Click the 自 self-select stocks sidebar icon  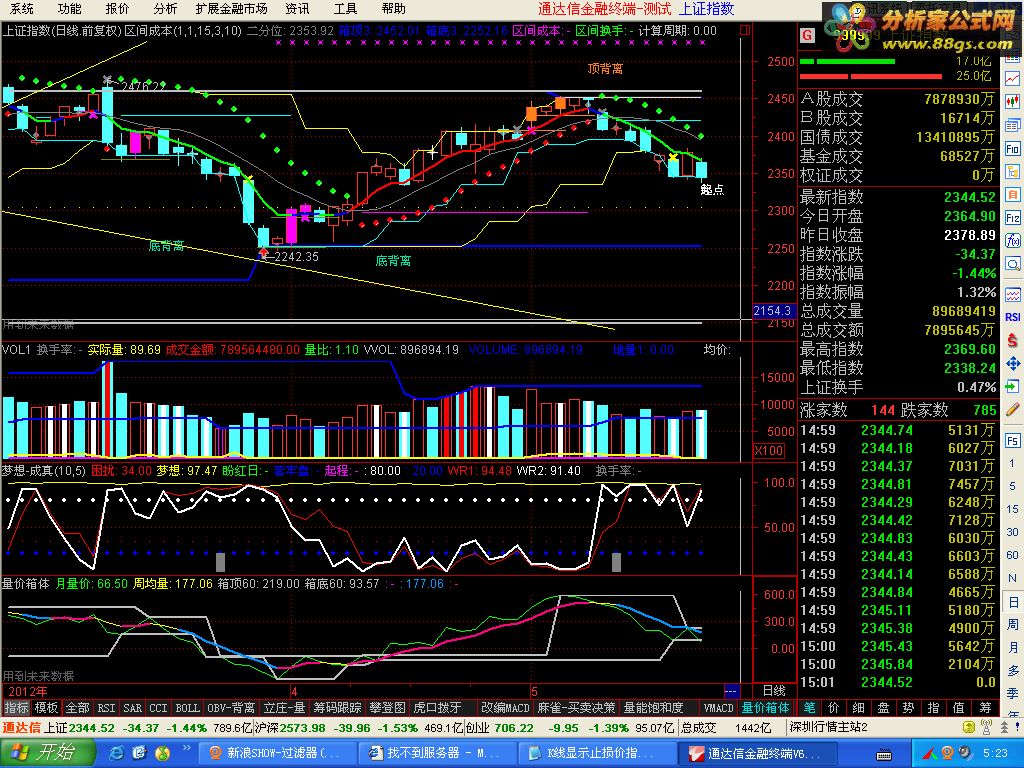(x=1013, y=195)
